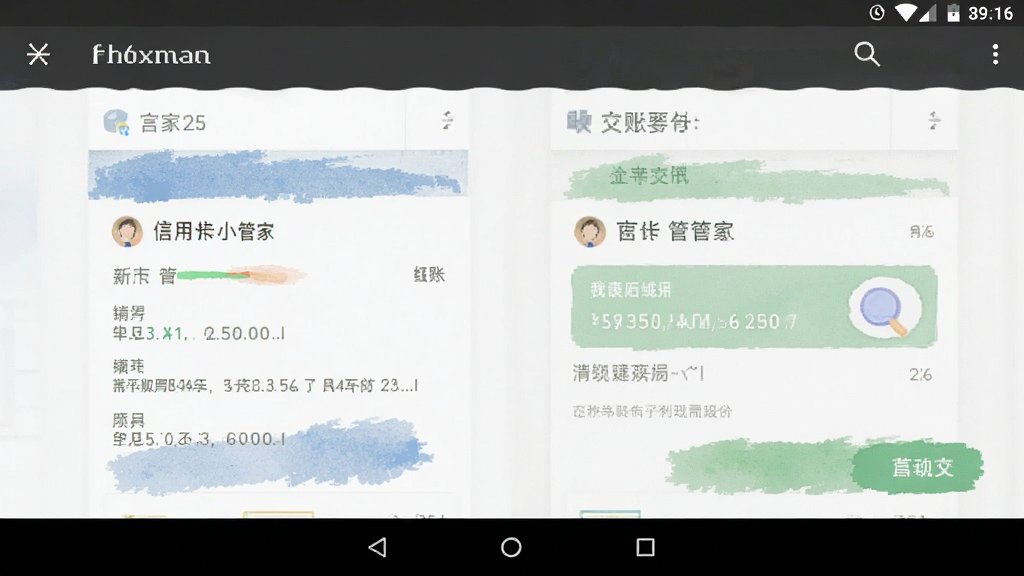The image size is (1024, 576).
Task: Close the screen with the X icon
Action: coord(38,54)
